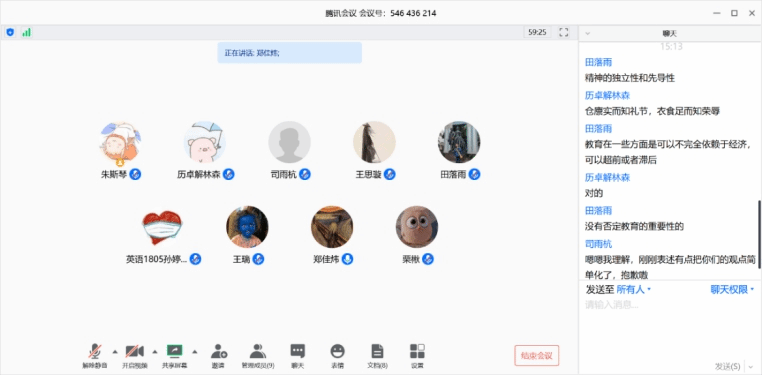This screenshot has width=762, height=375.
Task: Click the 郑佳炜 participant avatar
Action: pyautogui.click(x=332, y=227)
